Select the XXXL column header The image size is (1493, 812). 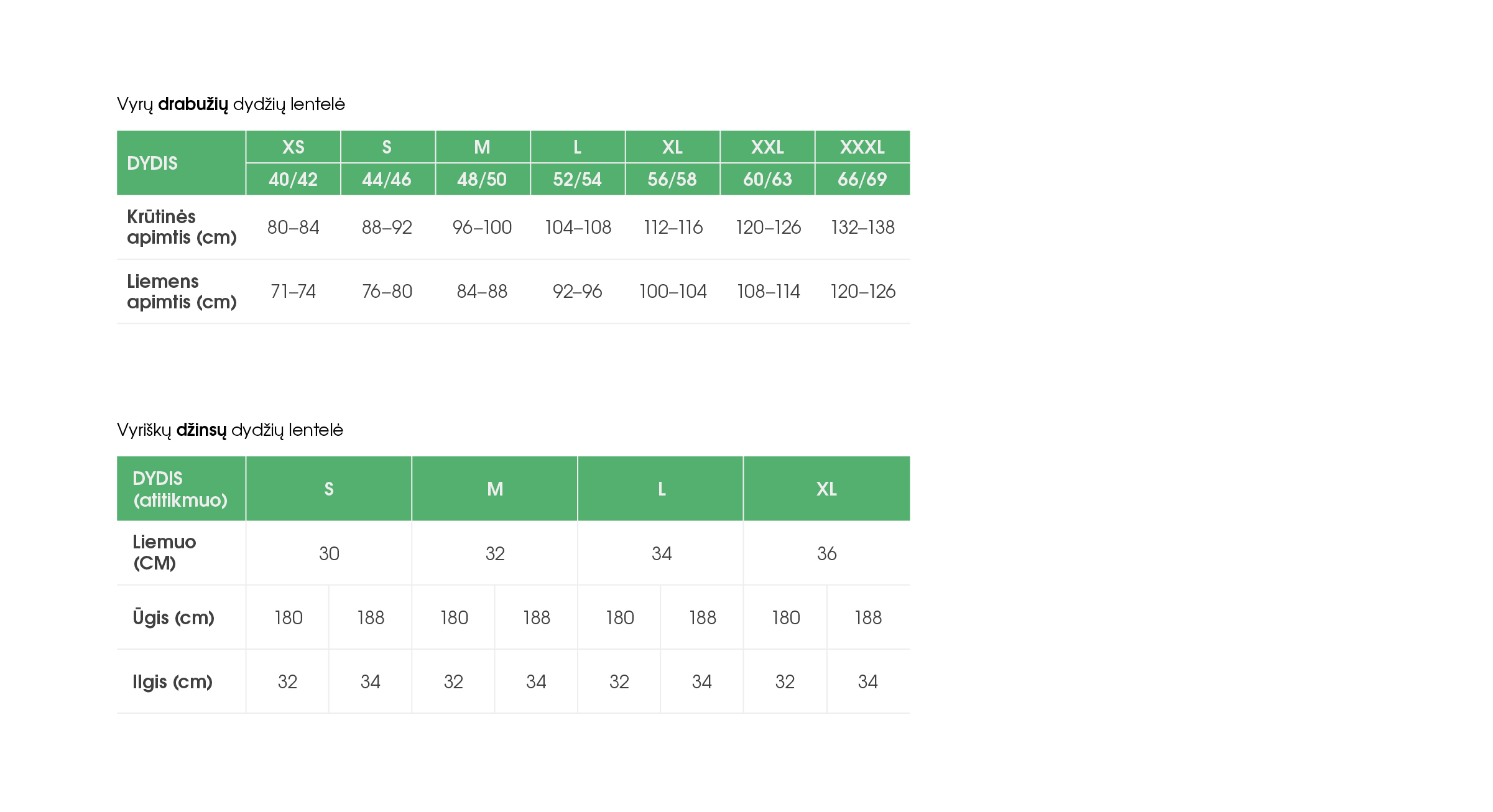tap(862, 147)
